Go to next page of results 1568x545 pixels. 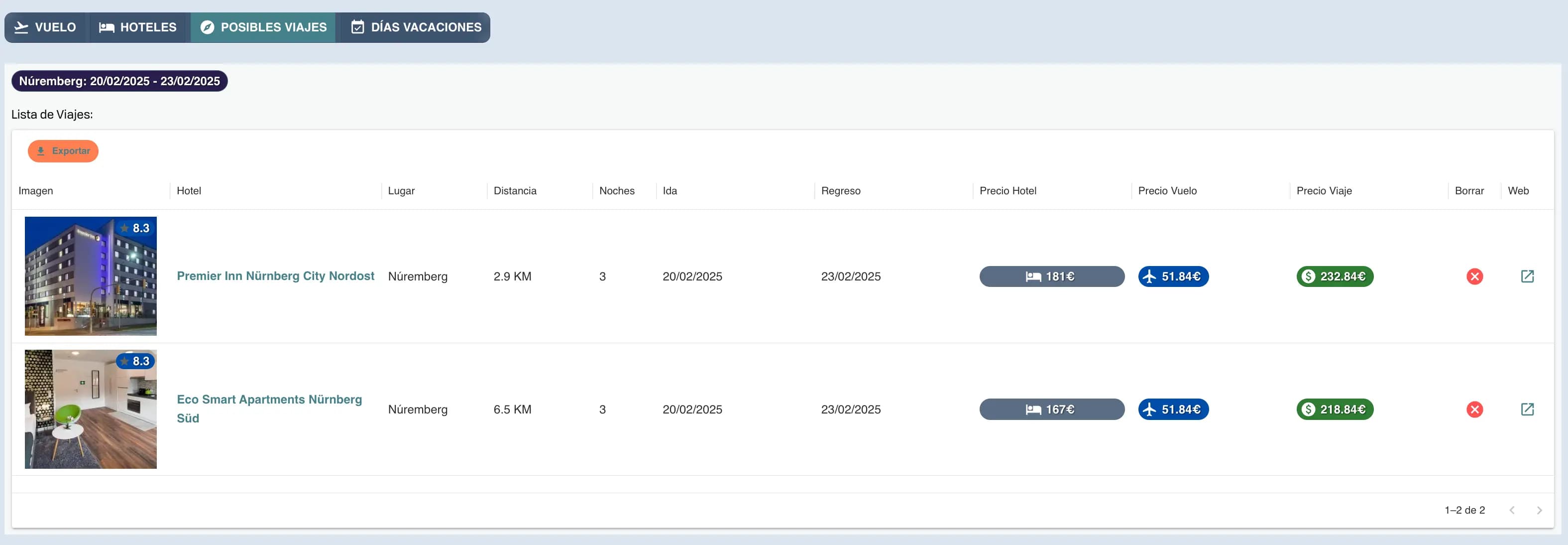[1539, 510]
